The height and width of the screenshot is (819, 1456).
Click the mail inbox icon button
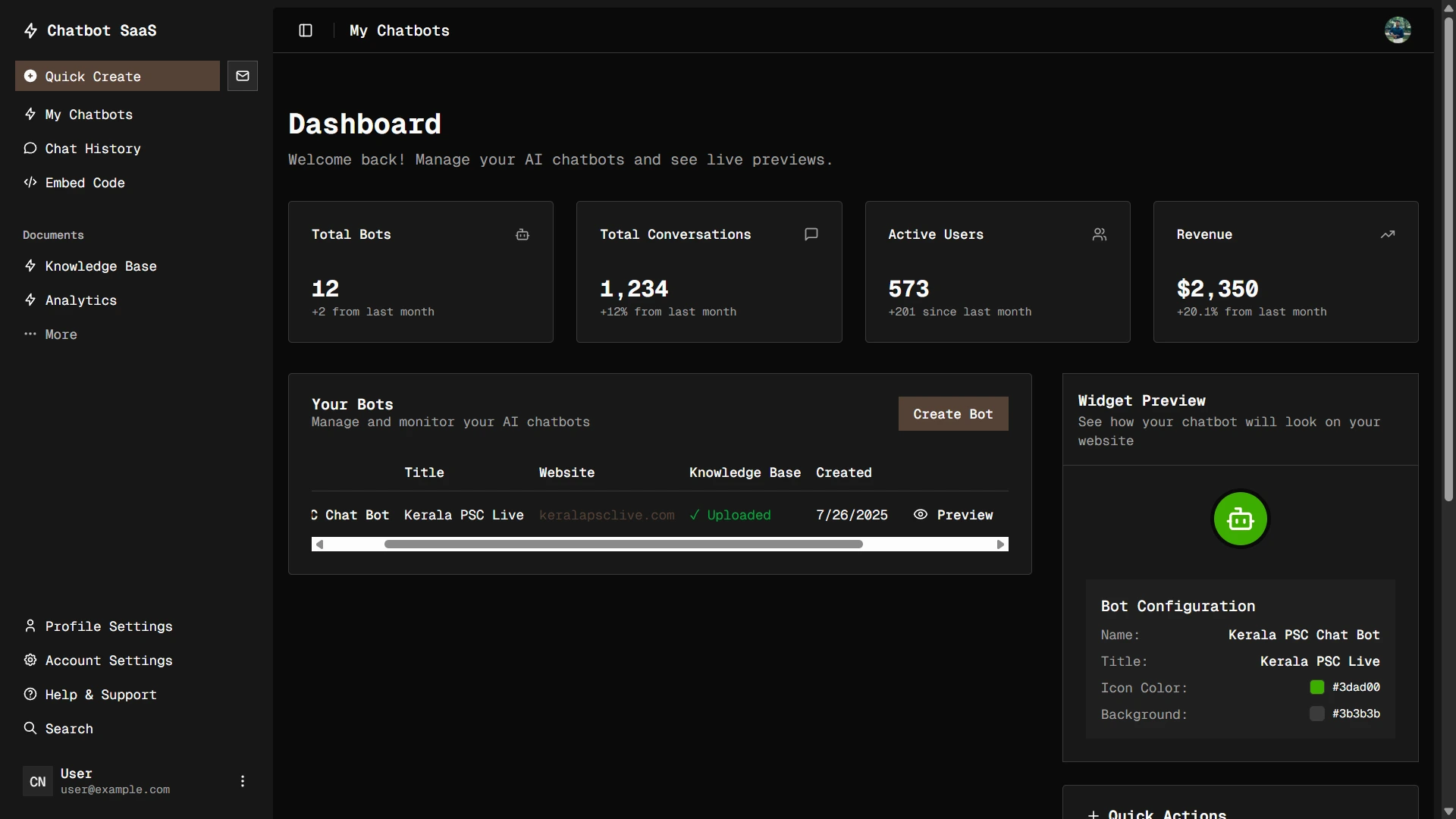point(243,76)
